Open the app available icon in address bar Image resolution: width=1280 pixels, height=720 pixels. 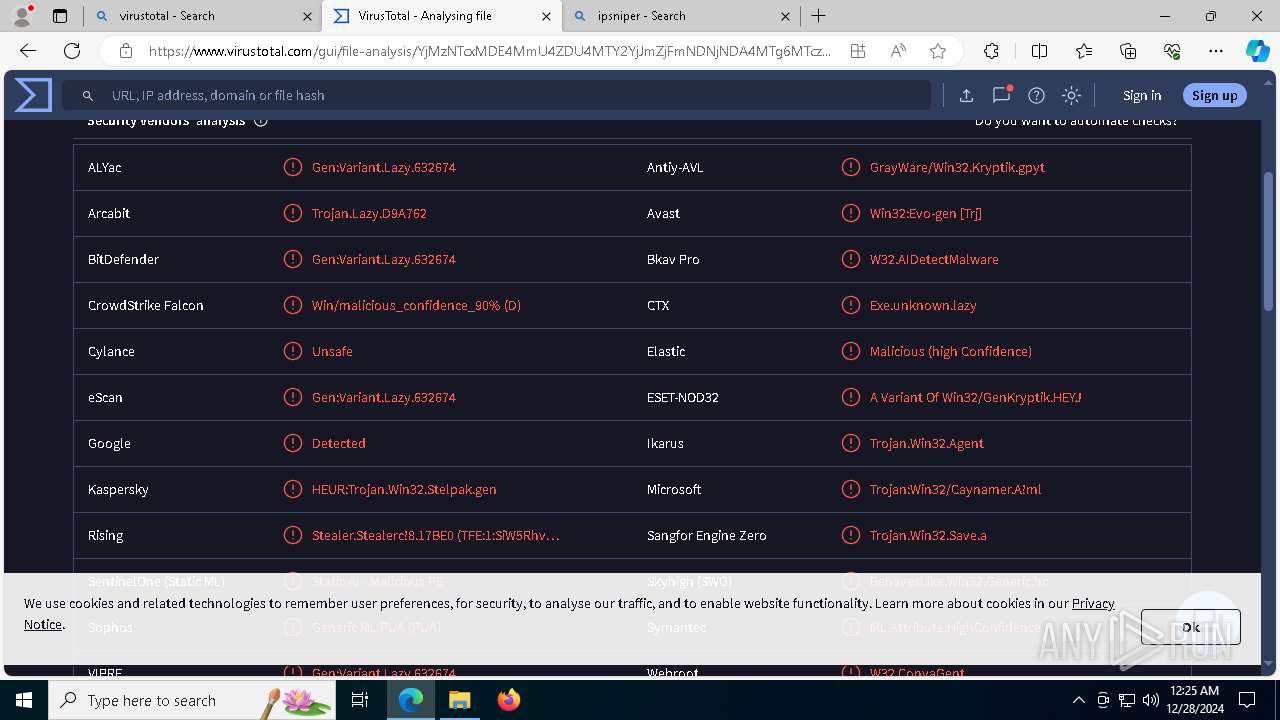click(x=858, y=51)
